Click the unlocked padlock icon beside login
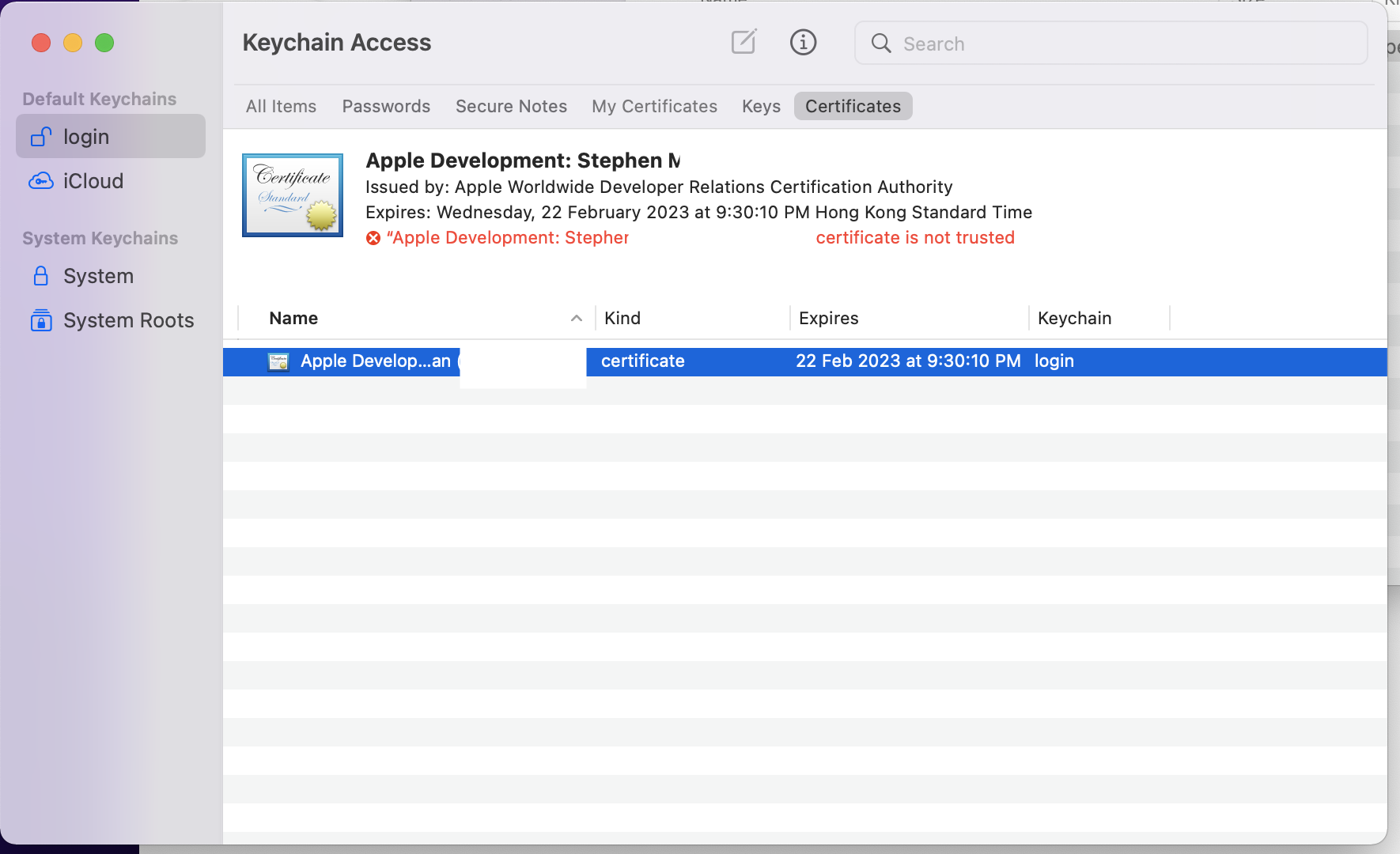Image resolution: width=1400 pixels, height=854 pixels. tap(41, 136)
